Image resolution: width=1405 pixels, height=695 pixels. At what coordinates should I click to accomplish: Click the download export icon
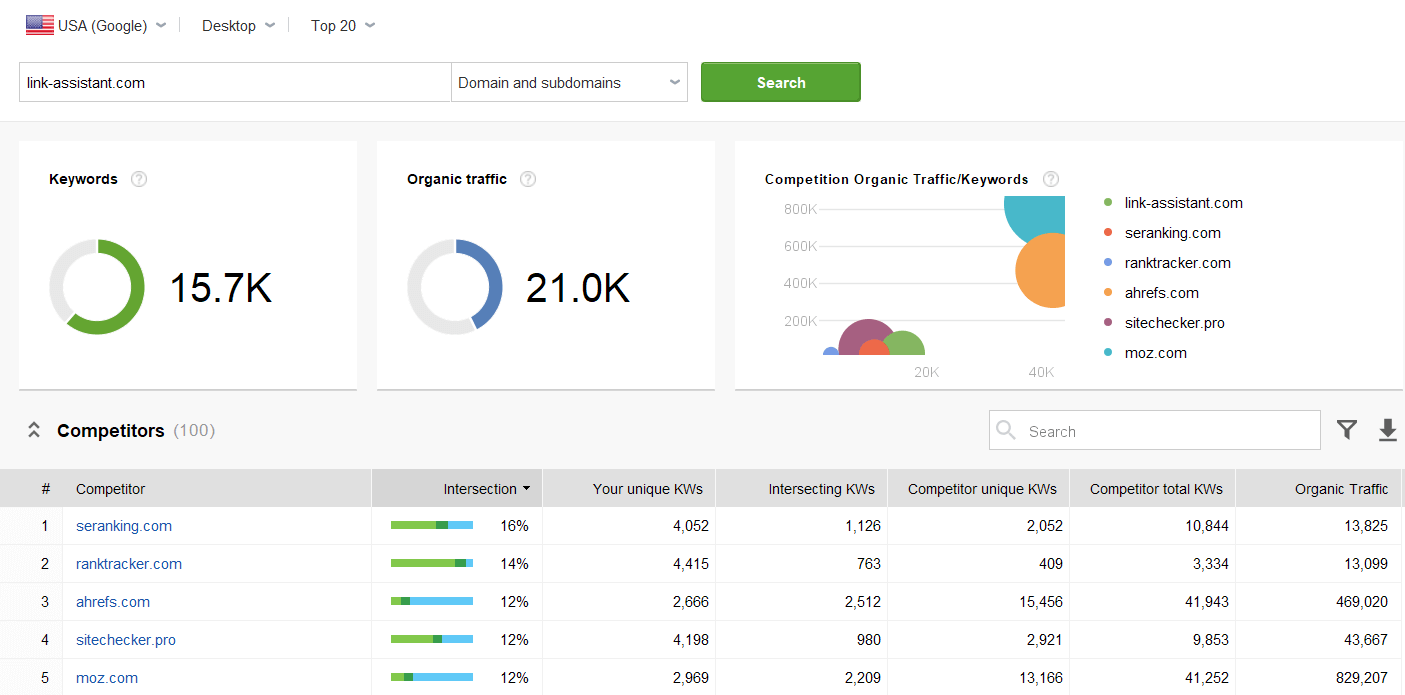pos(1387,430)
